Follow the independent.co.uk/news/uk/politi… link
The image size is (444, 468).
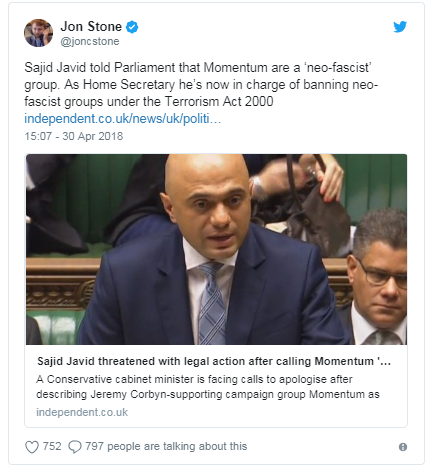(x=123, y=119)
